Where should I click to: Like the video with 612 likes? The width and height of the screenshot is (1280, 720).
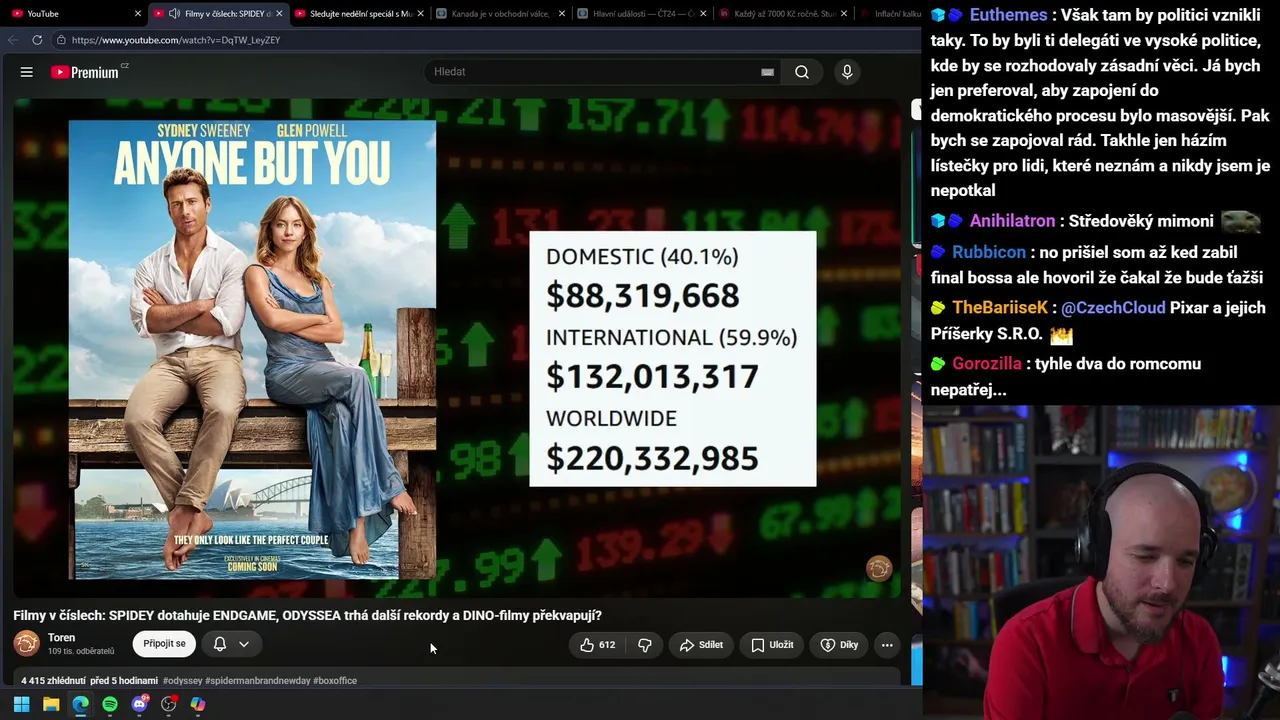click(x=598, y=645)
